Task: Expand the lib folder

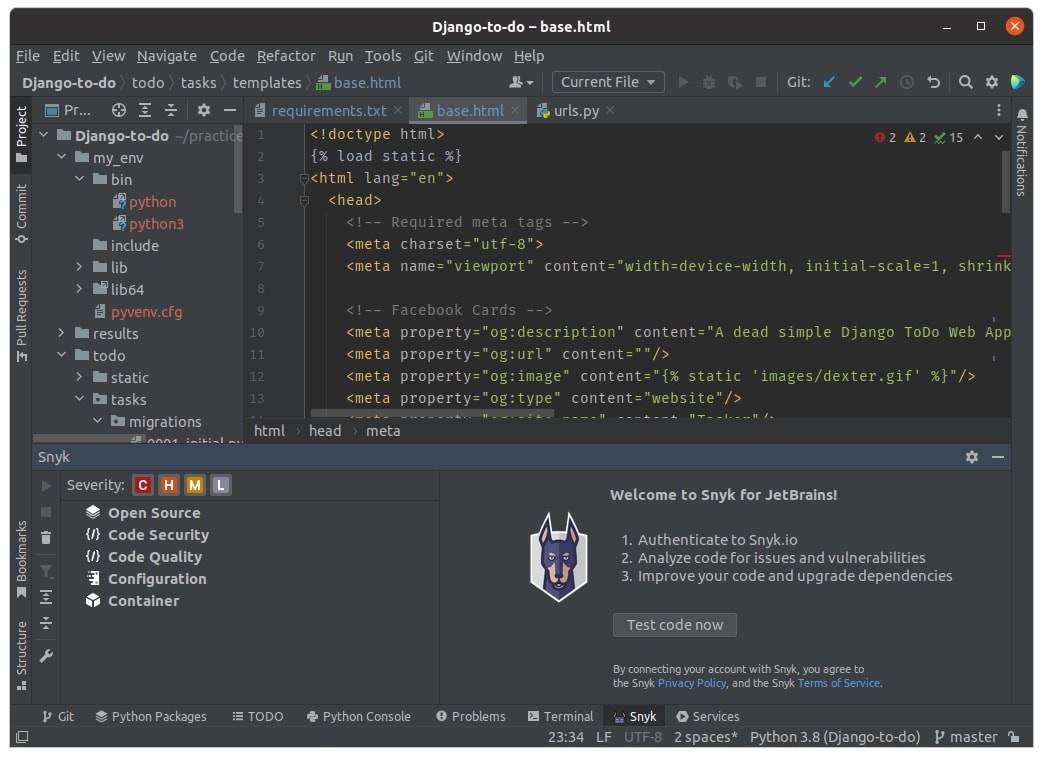Action: click(79, 267)
